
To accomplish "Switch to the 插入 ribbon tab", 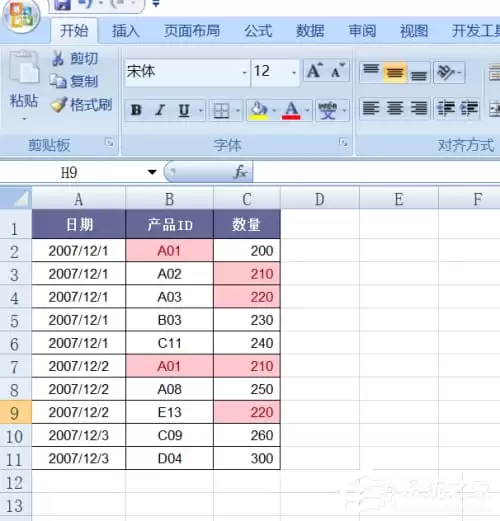I will pyautogui.click(x=125, y=31).
